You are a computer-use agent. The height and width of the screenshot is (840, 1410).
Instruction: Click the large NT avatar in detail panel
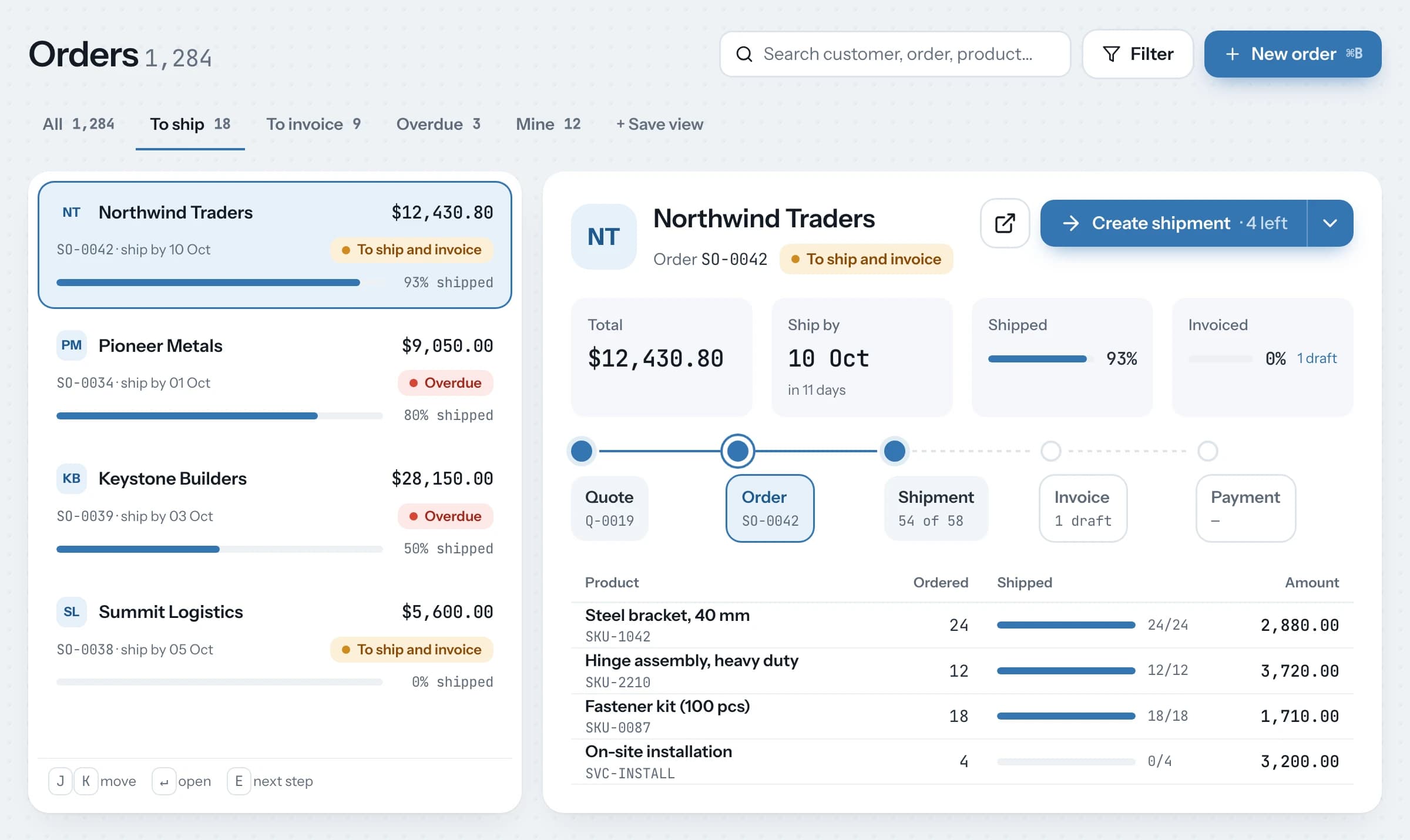point(603,237)
